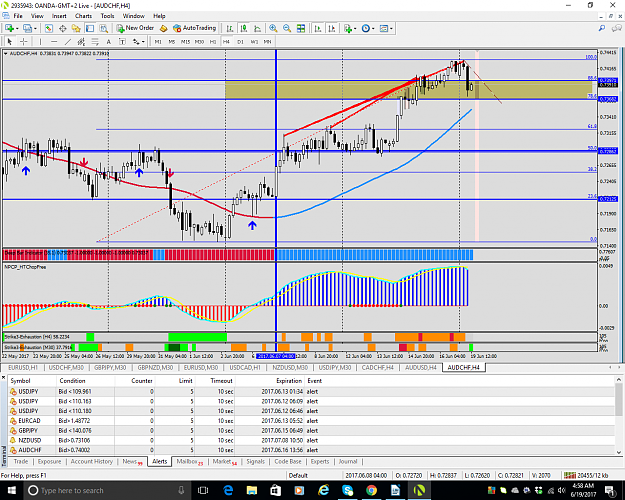Switch chart to Bar Chart mode

[x=230, y=28]
